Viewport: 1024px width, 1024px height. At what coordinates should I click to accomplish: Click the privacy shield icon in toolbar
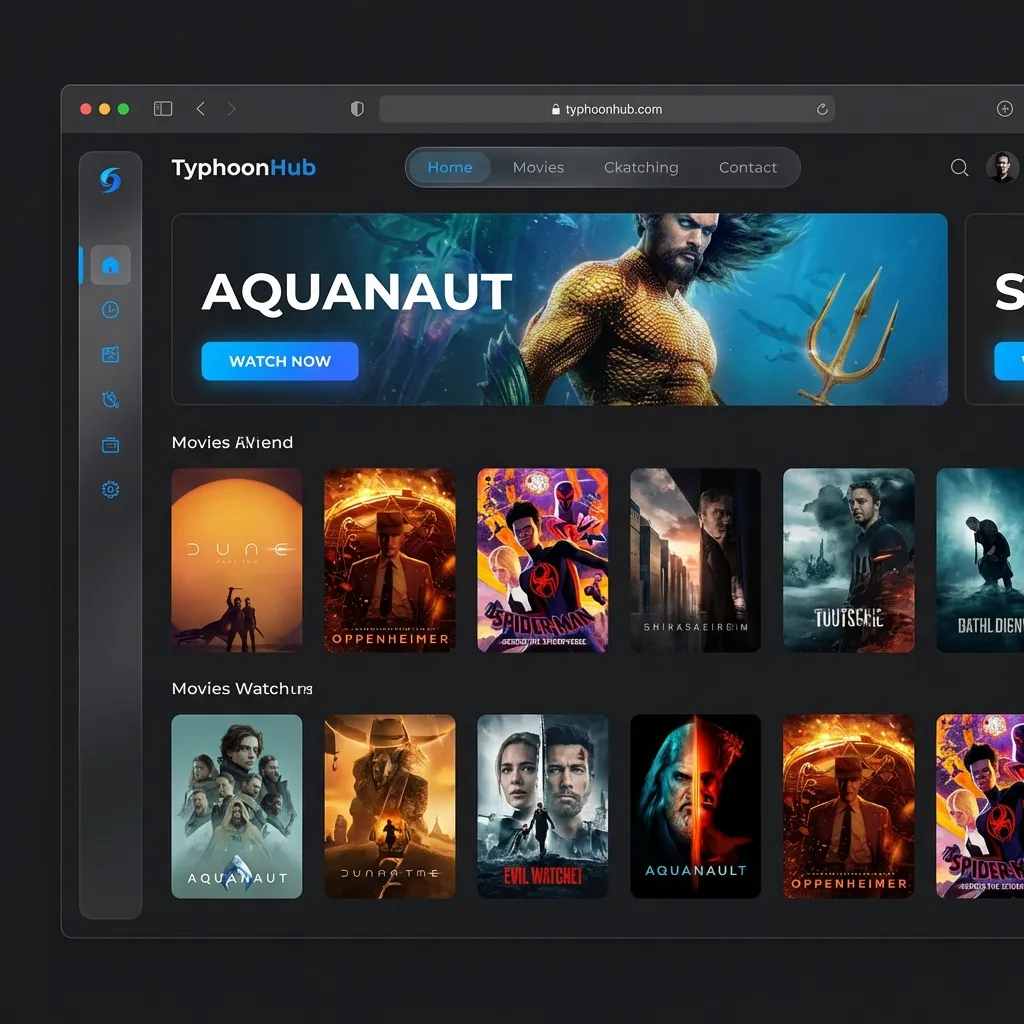pyautogui.click(x=357, y=109)
